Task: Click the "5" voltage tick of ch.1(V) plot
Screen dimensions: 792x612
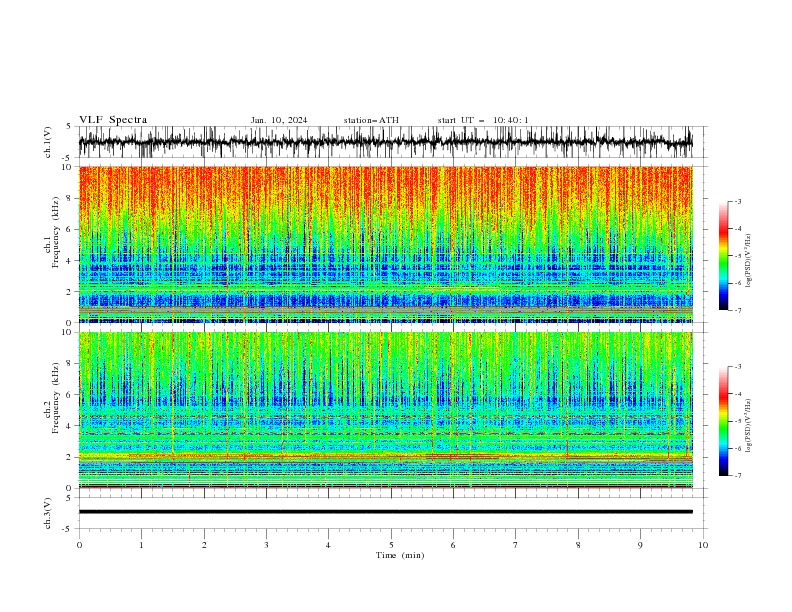Action: pos(69,127)
